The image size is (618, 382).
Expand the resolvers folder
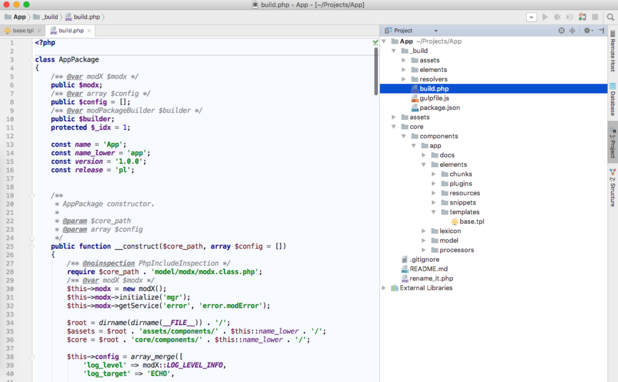point(404,79)
